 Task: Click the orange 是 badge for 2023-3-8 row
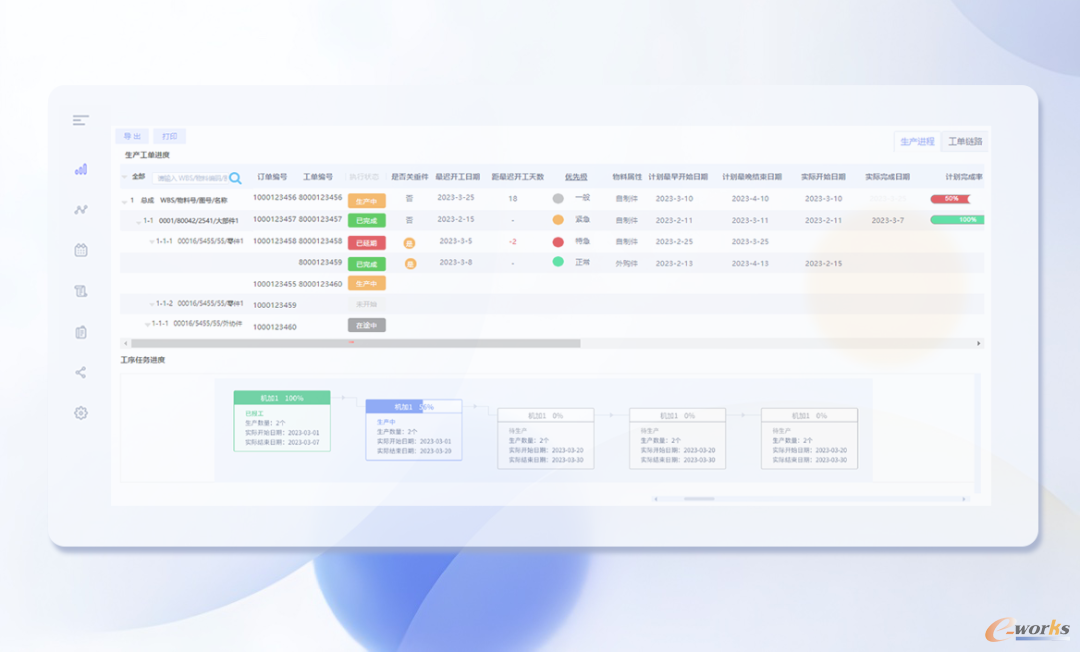coord(411,264)
